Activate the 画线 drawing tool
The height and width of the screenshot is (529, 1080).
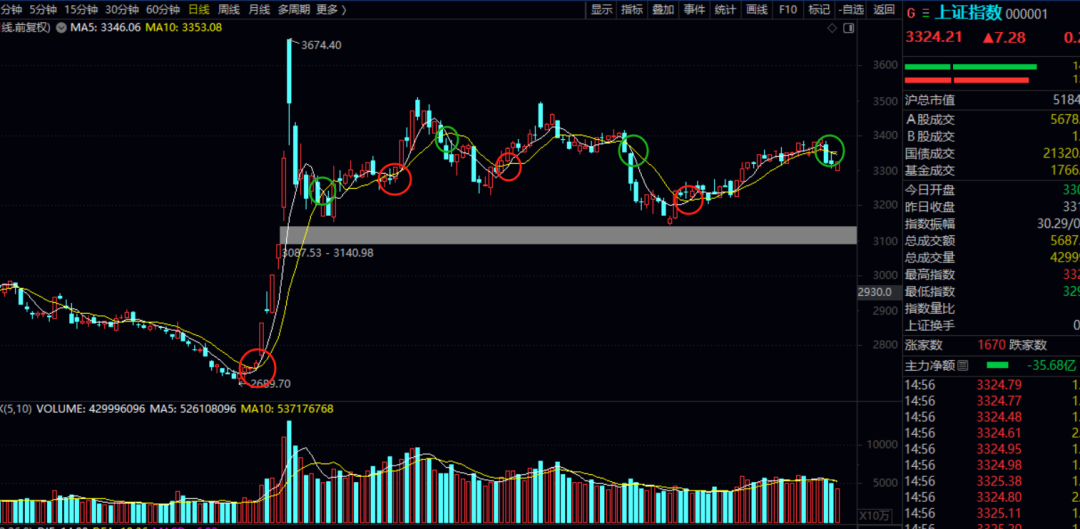pyautogui.click(x=757, y=10)
